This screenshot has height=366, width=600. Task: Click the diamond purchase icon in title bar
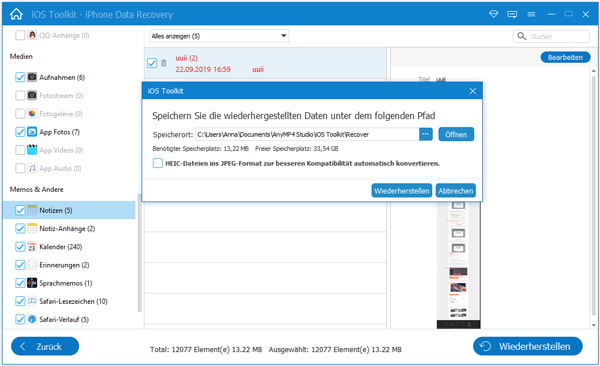tap(494, 14)
